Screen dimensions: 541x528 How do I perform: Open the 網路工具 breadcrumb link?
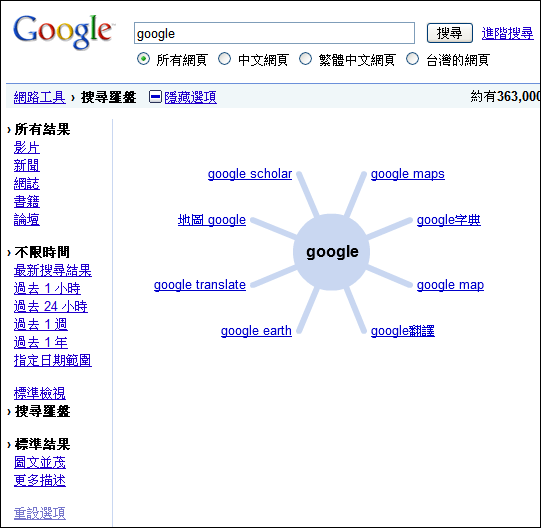tap(40, 97)
